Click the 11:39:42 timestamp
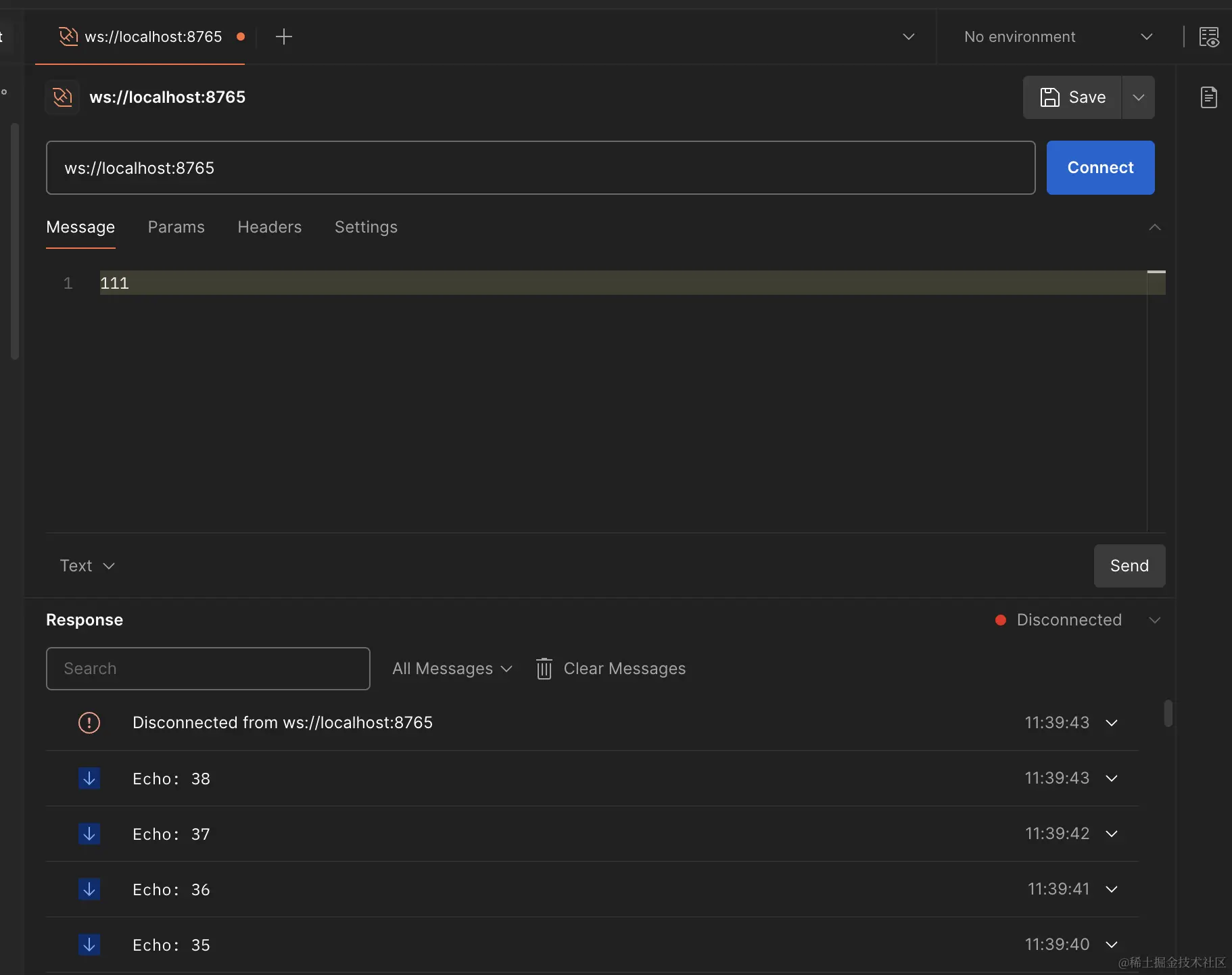This screenshot has height=975, width=1232. click(x=1057, y=834)
